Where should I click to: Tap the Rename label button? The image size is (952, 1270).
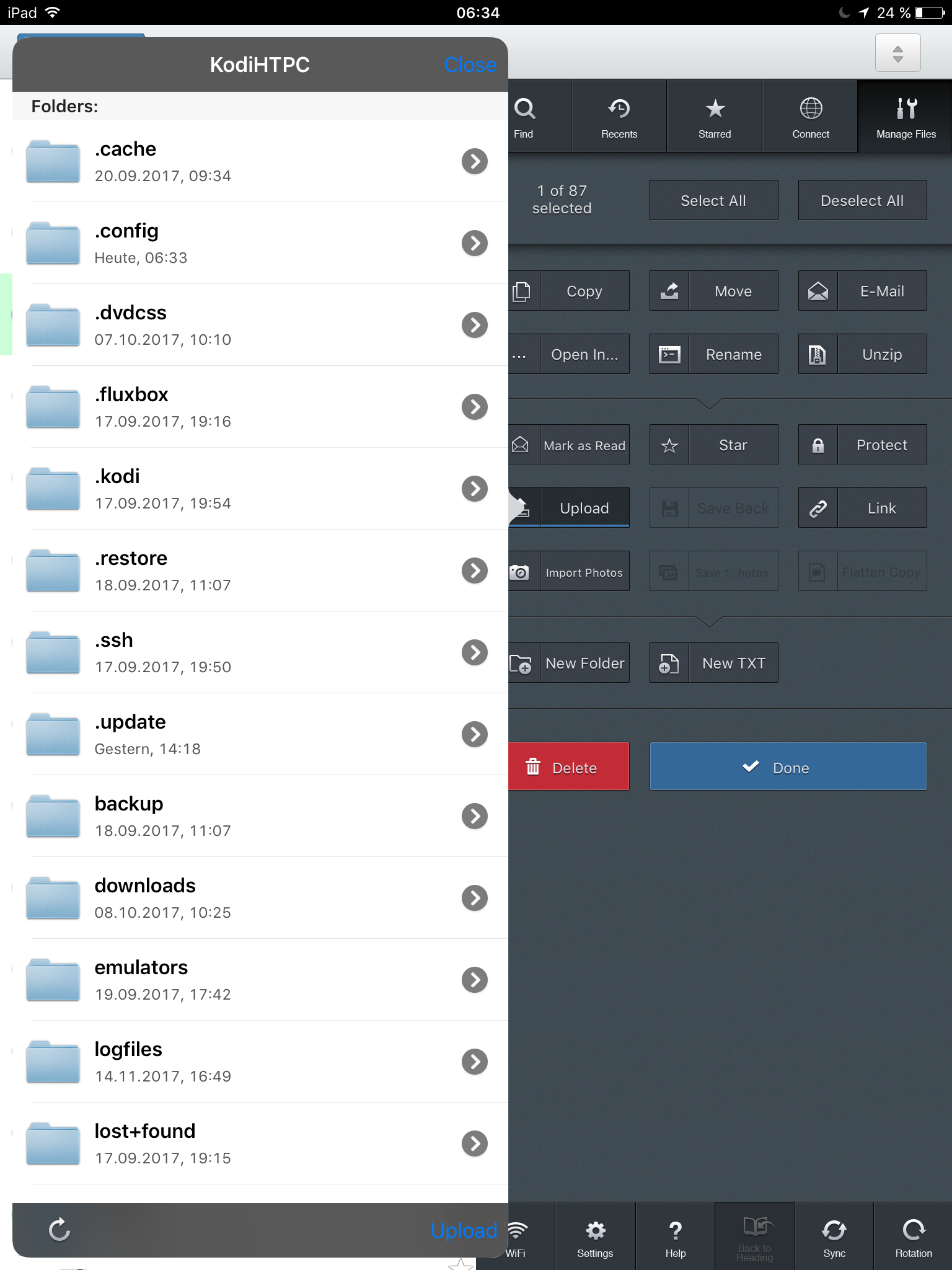tap(733, 354)
